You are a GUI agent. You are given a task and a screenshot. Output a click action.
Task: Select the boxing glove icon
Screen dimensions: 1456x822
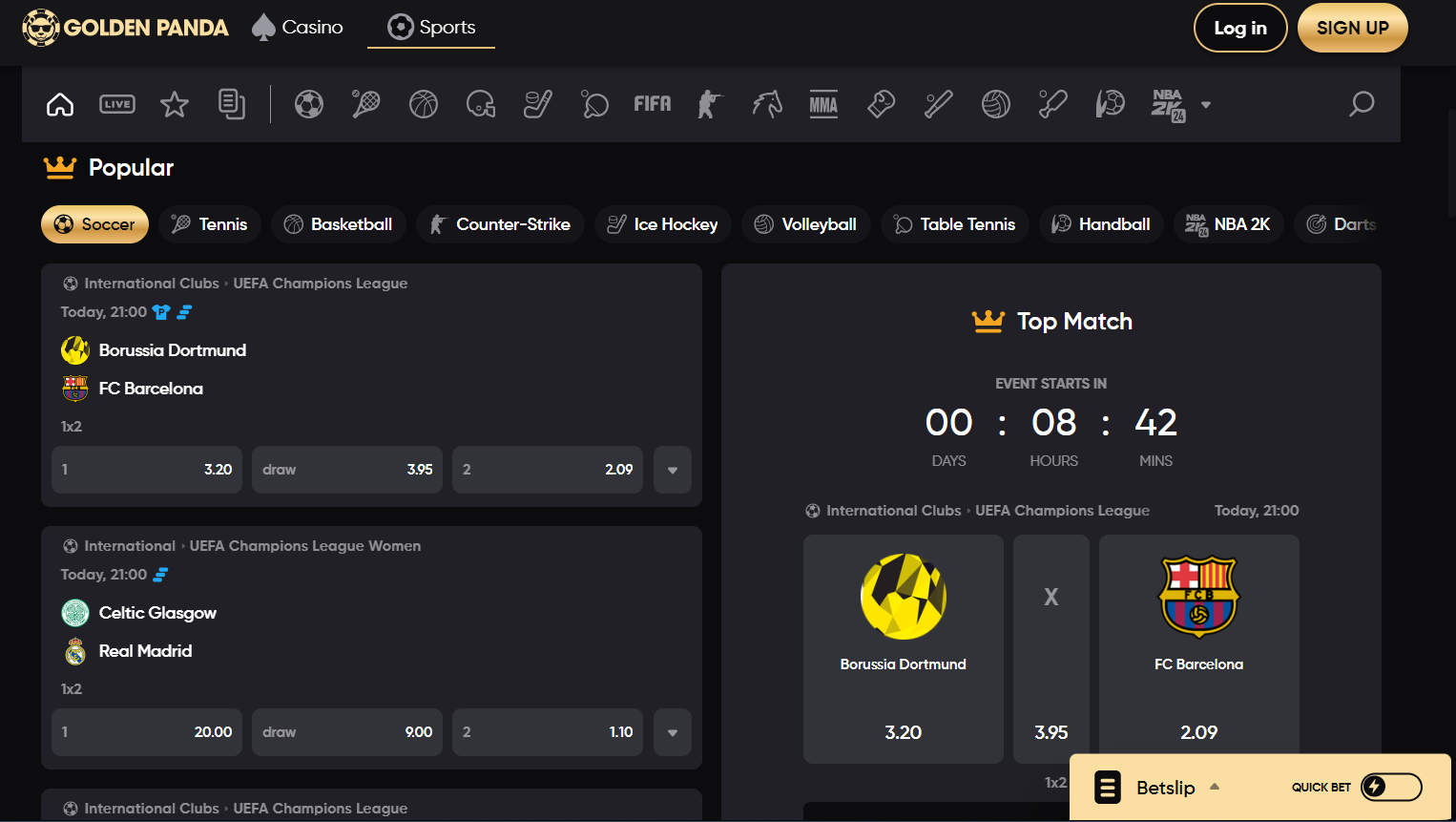coord(882,104)
